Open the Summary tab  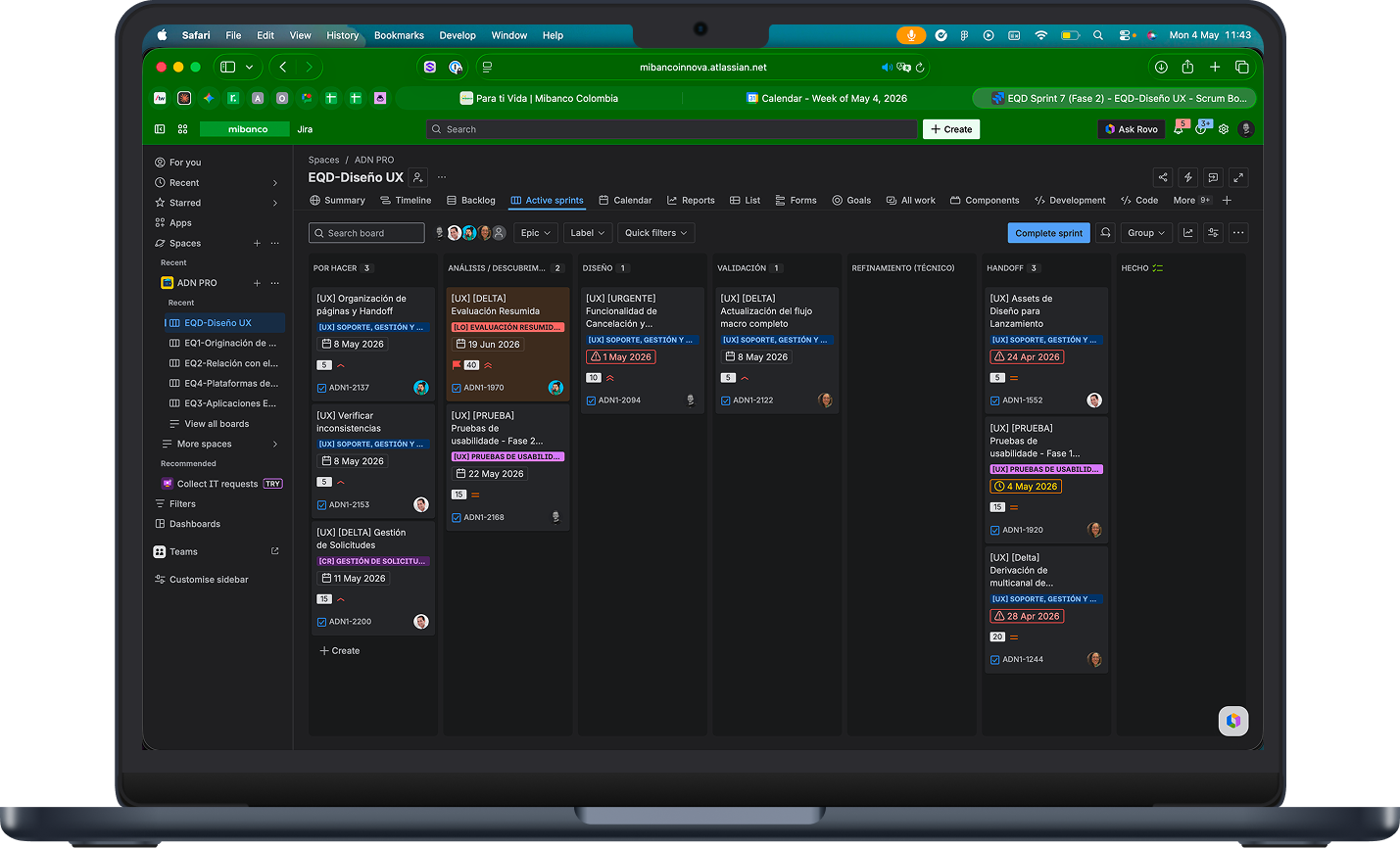click(x=337, y=200)
